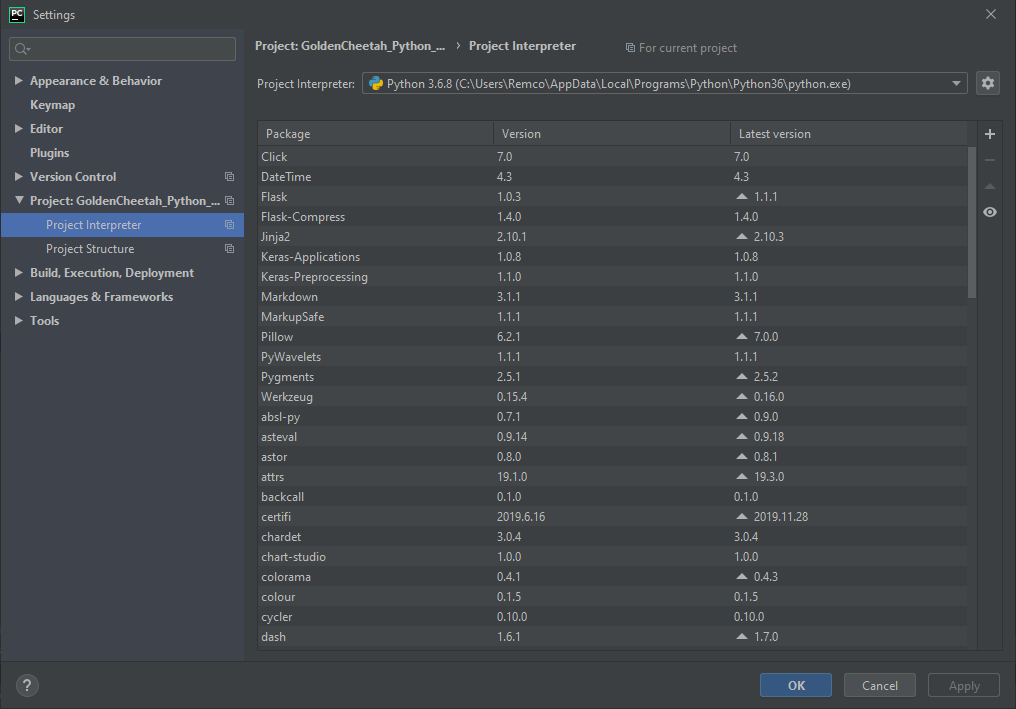The image size is (1016, 709).
Task: Click the OK button
Action: point(796,685)
